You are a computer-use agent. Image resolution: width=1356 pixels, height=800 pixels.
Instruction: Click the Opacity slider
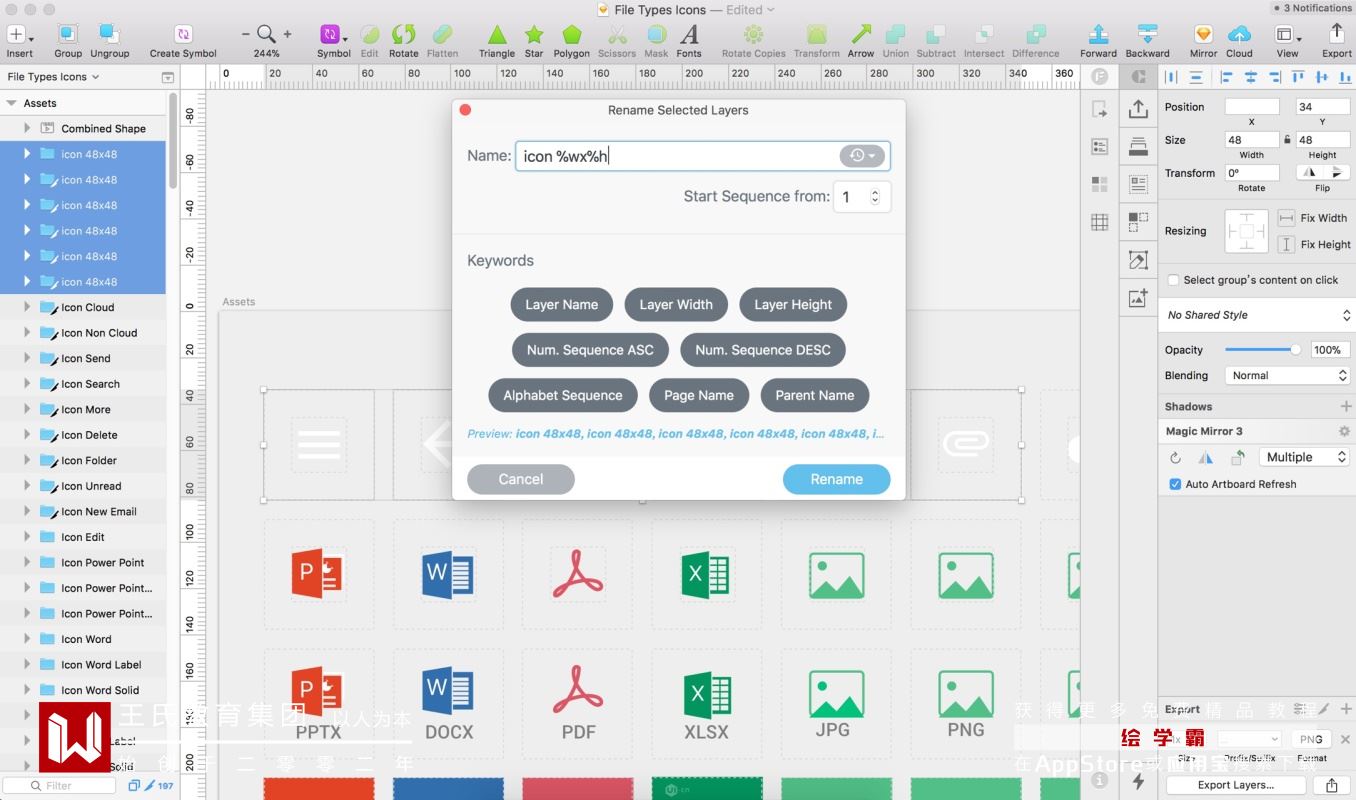[1261, 350]
